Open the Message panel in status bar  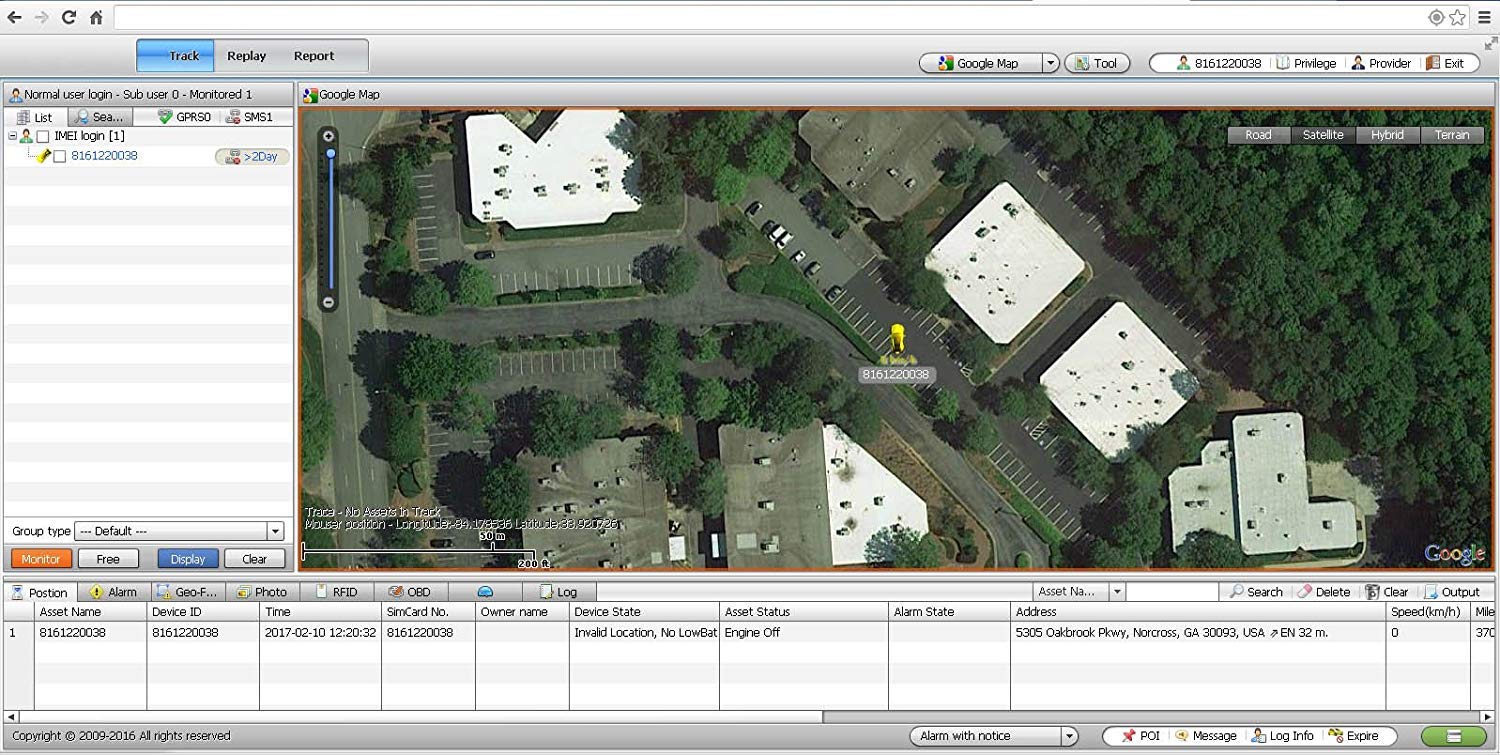pos(1205,736)
